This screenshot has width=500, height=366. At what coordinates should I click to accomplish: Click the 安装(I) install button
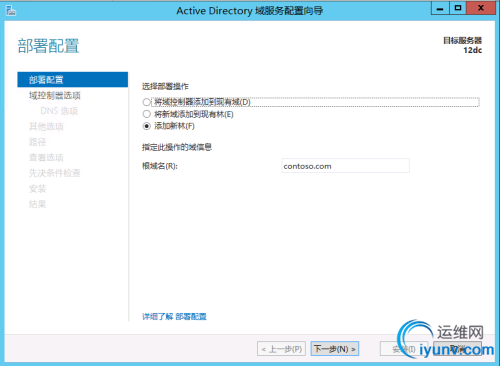(x=404, y=349)
